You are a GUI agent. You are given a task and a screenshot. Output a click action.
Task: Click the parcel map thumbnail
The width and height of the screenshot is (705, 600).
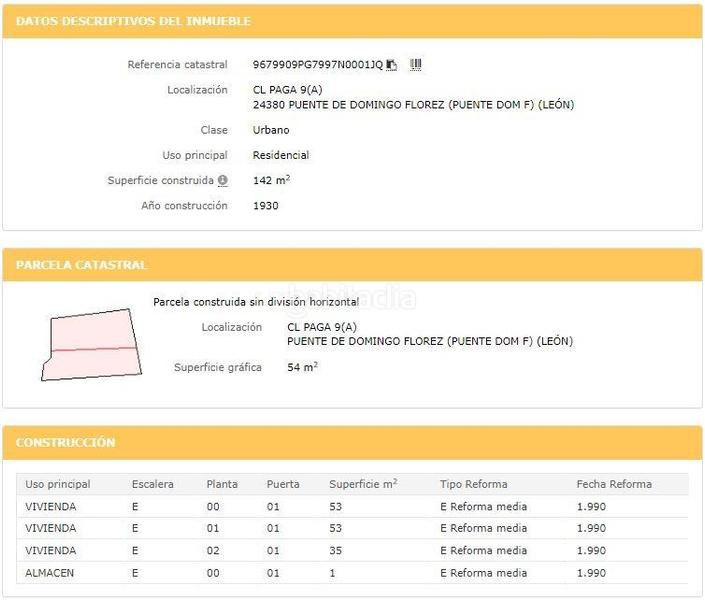point(88,345)
